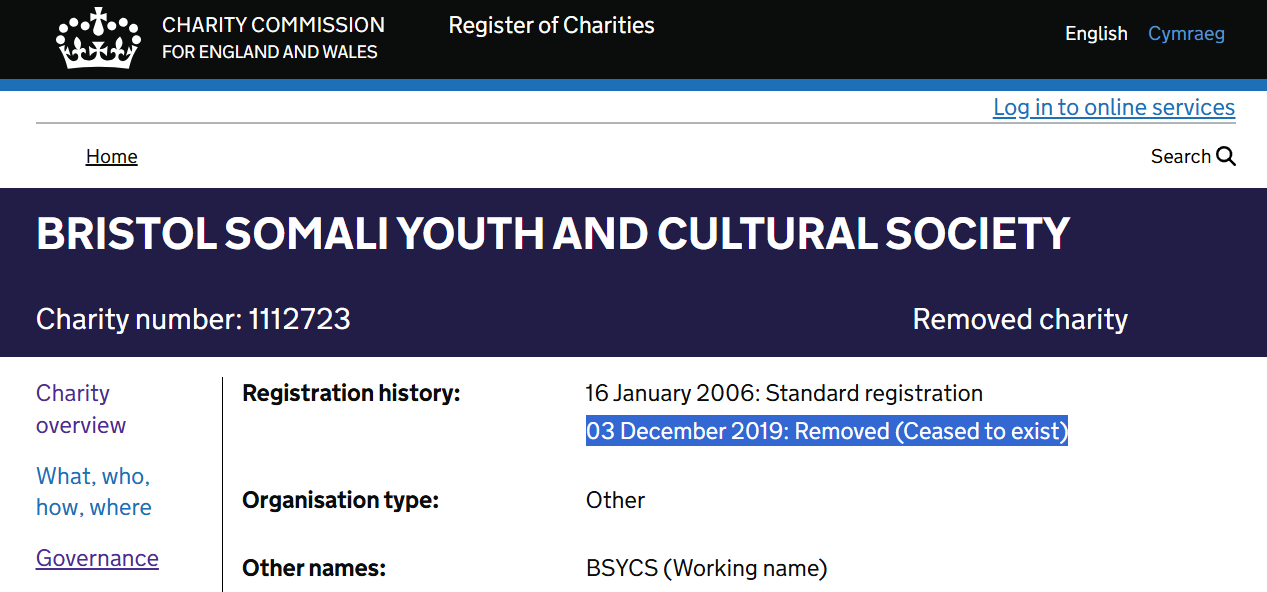This screenshot has height=592, width=1267.
Task: Go to the Home breadcrumb link
Action: [x=112, y=157]
